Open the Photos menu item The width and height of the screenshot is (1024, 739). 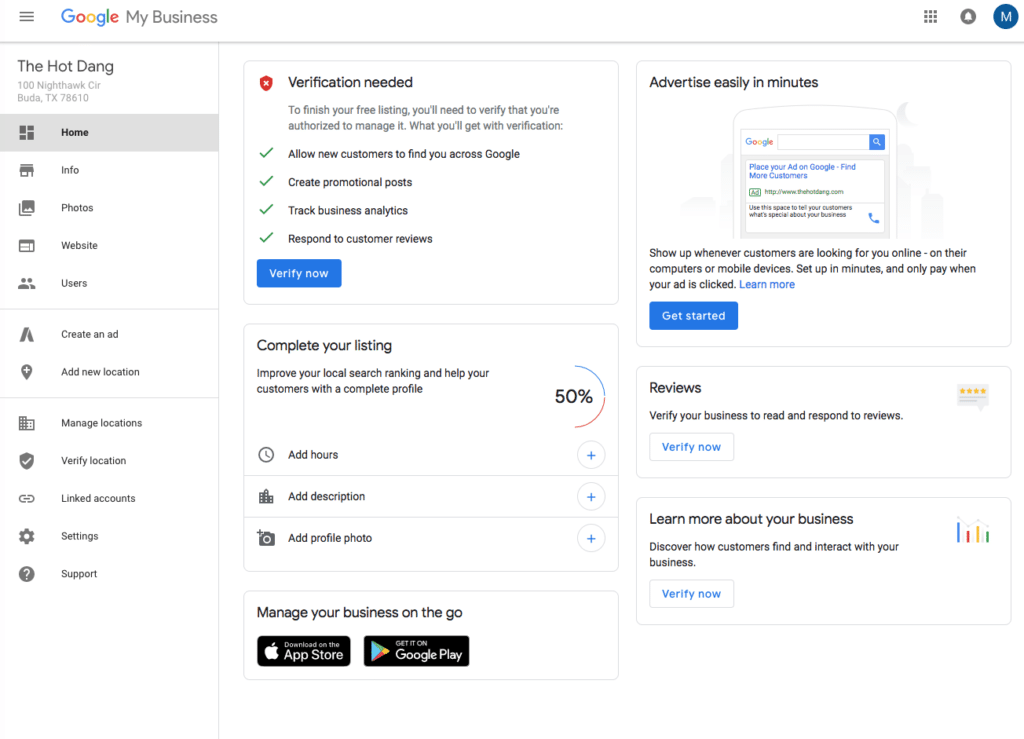coord(109,208)
